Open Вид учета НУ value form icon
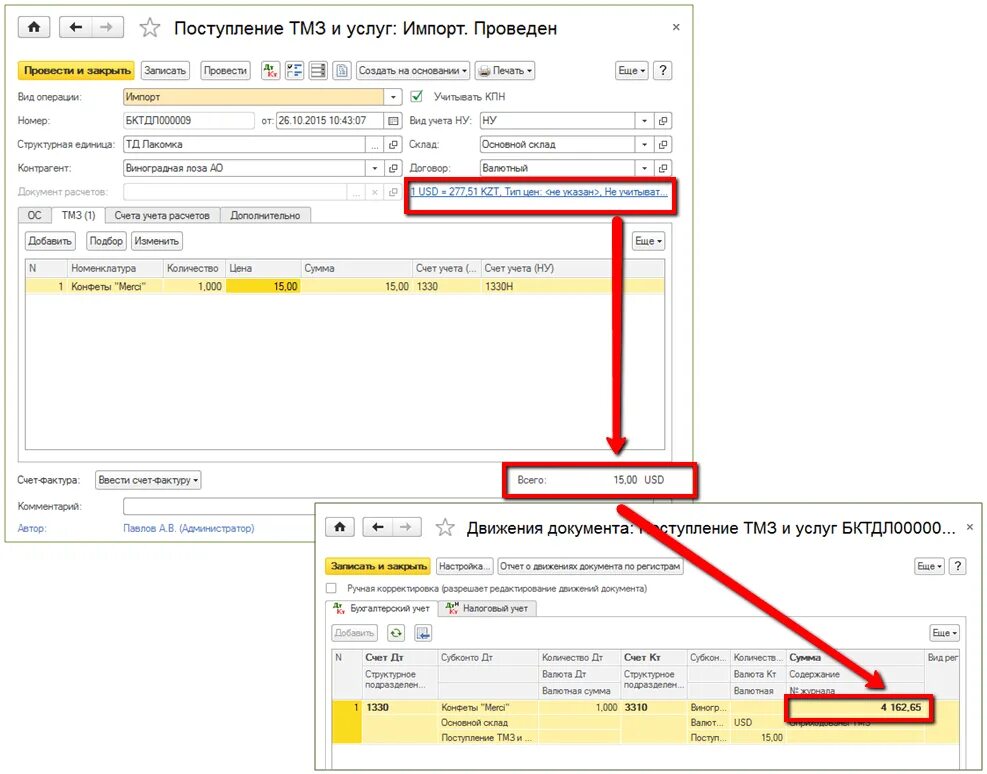The height and width of the screenshot is (774, 987). [663, 121]
